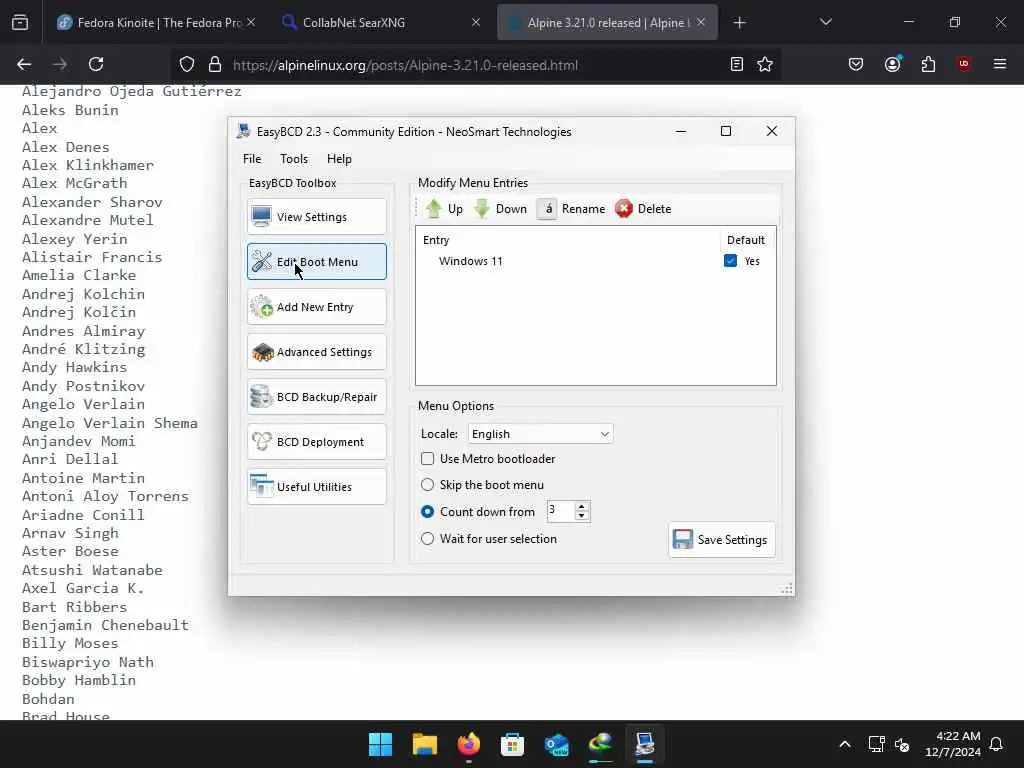Open Add New Entry section
1024x768 pixels.
pos(317,307)
